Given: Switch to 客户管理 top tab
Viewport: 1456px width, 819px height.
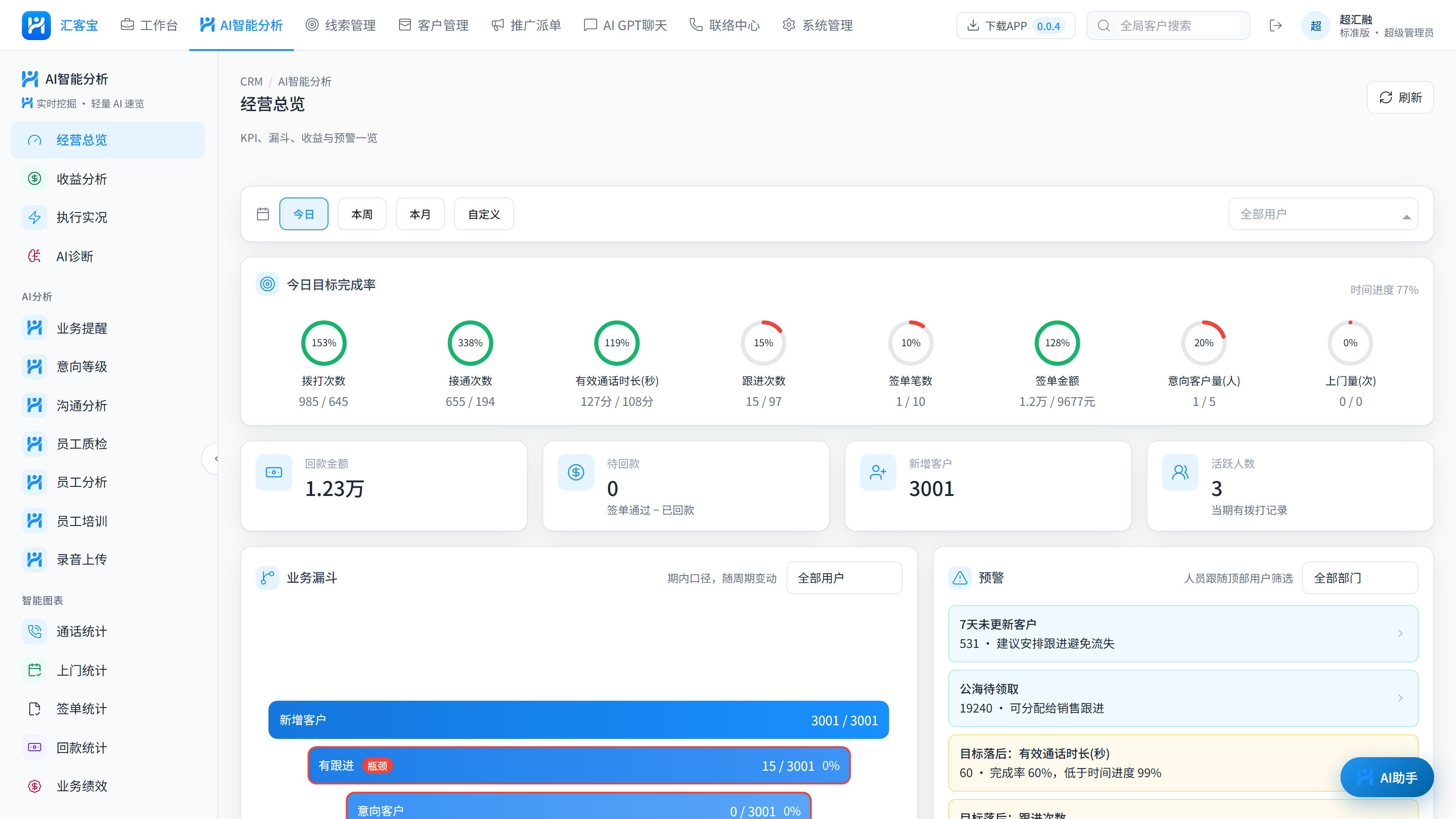Looking at the screenshot, I should 434,25.
